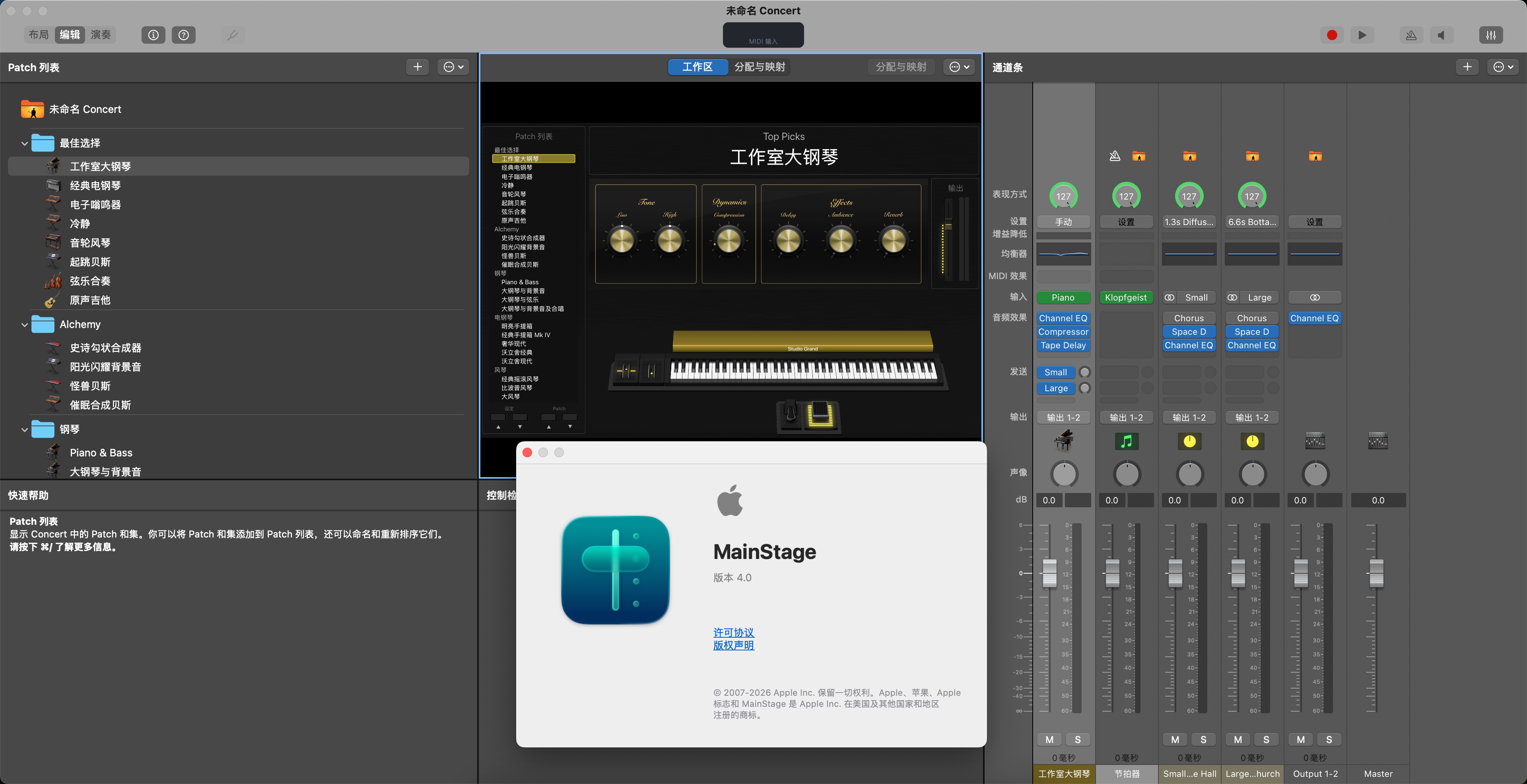Mute the 工作室大钢琴 channel strip
Viewport: 1527px width, 784px height.
(x=1049, y=739)
